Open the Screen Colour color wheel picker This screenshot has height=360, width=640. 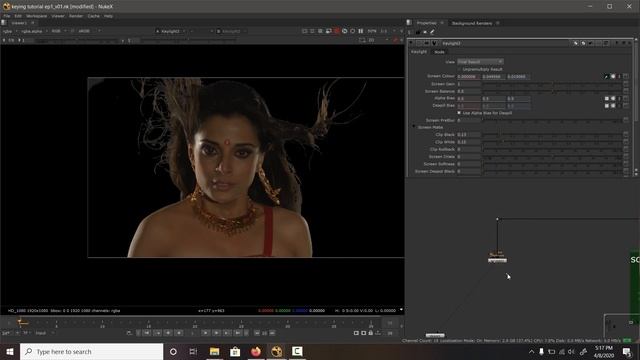pos(613,76)
